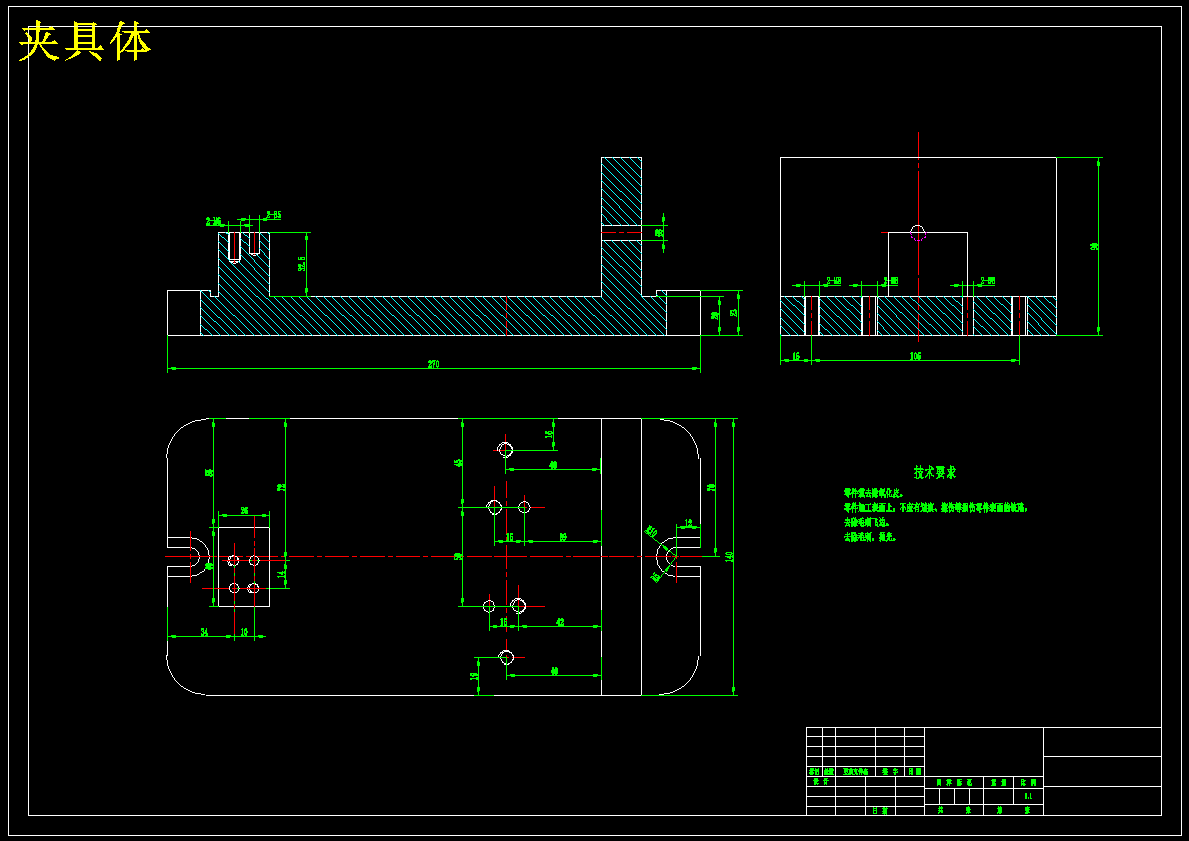Click the 技术要求 heading text

tap(935, 472)
